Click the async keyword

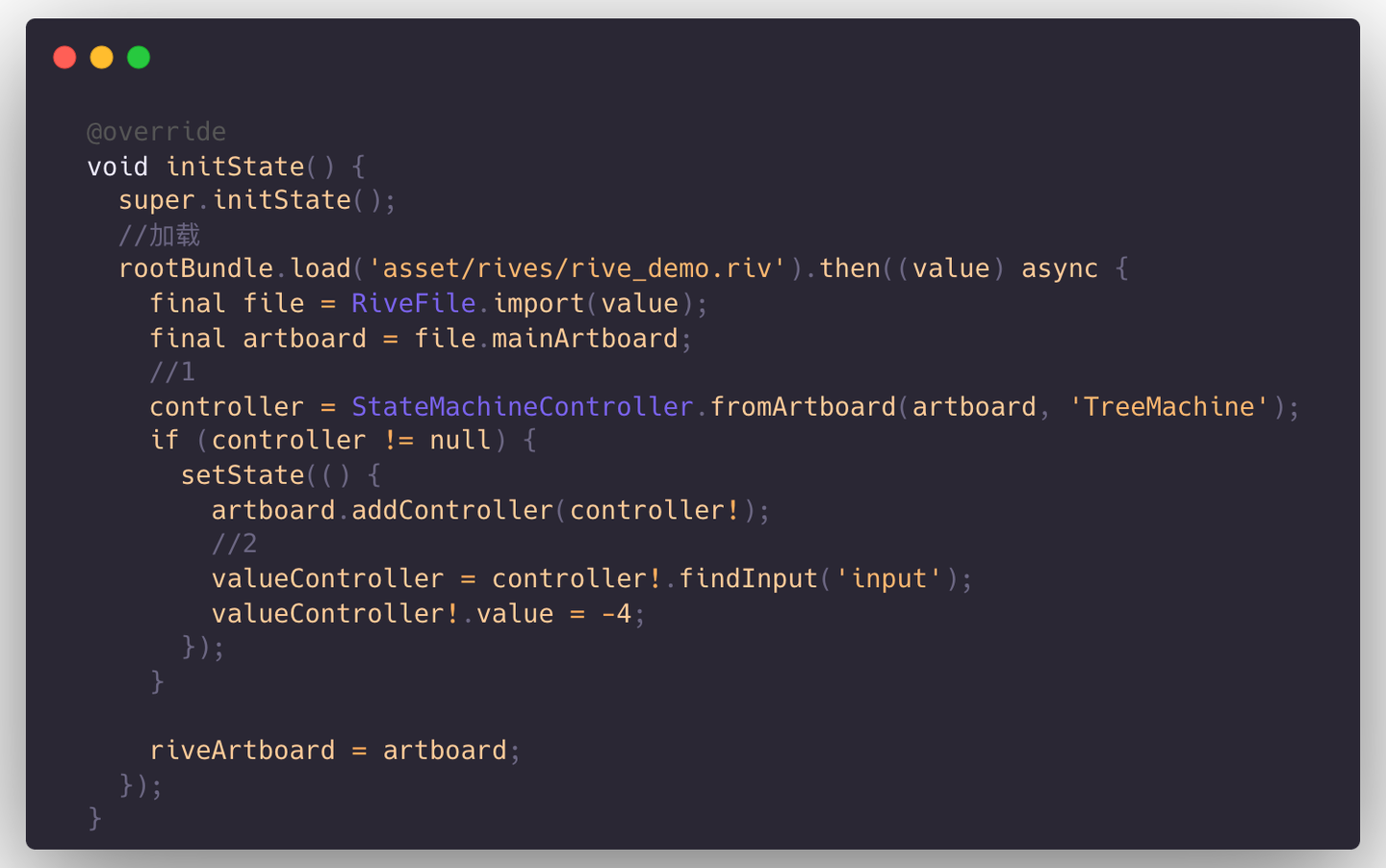click(1059, 268)
